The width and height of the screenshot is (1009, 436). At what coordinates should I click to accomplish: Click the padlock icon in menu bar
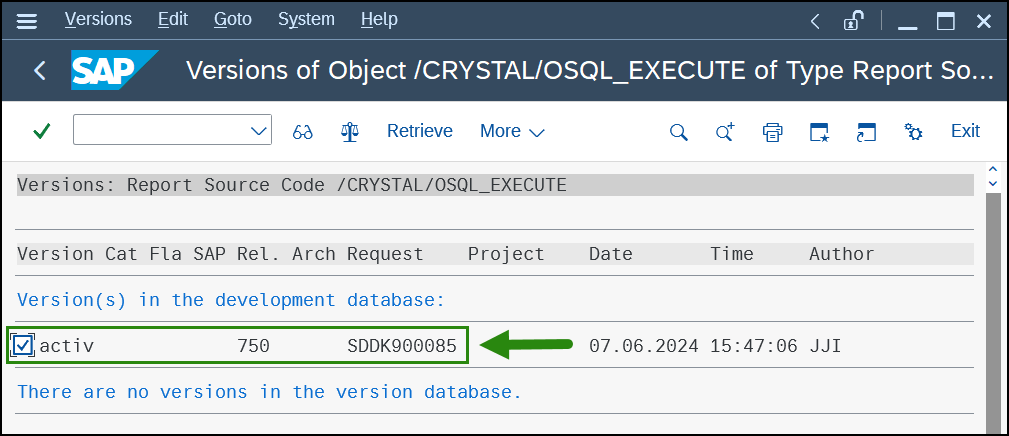pos(853,21)
